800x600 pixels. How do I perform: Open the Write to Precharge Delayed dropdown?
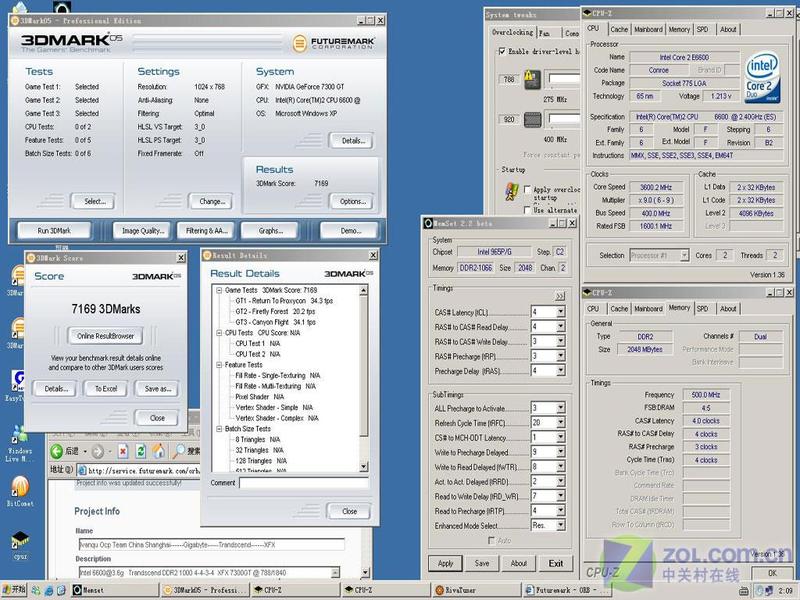561,452
